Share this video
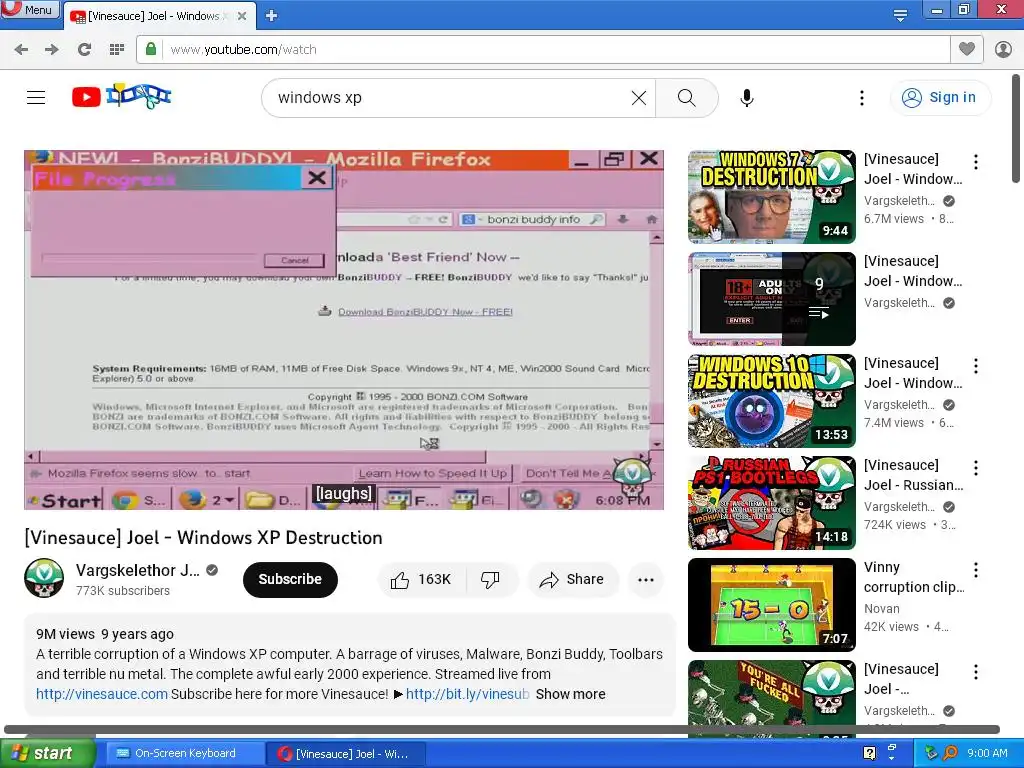This screenshot has height=768, width=1024. [x=572, y=579]
